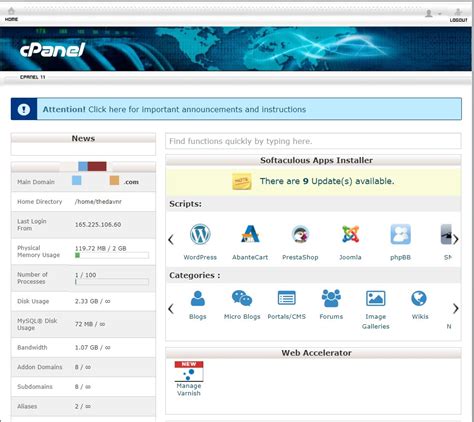Click the WordPress text label
Viewport: 474px width, 422px height.
[x=200, y=257]
